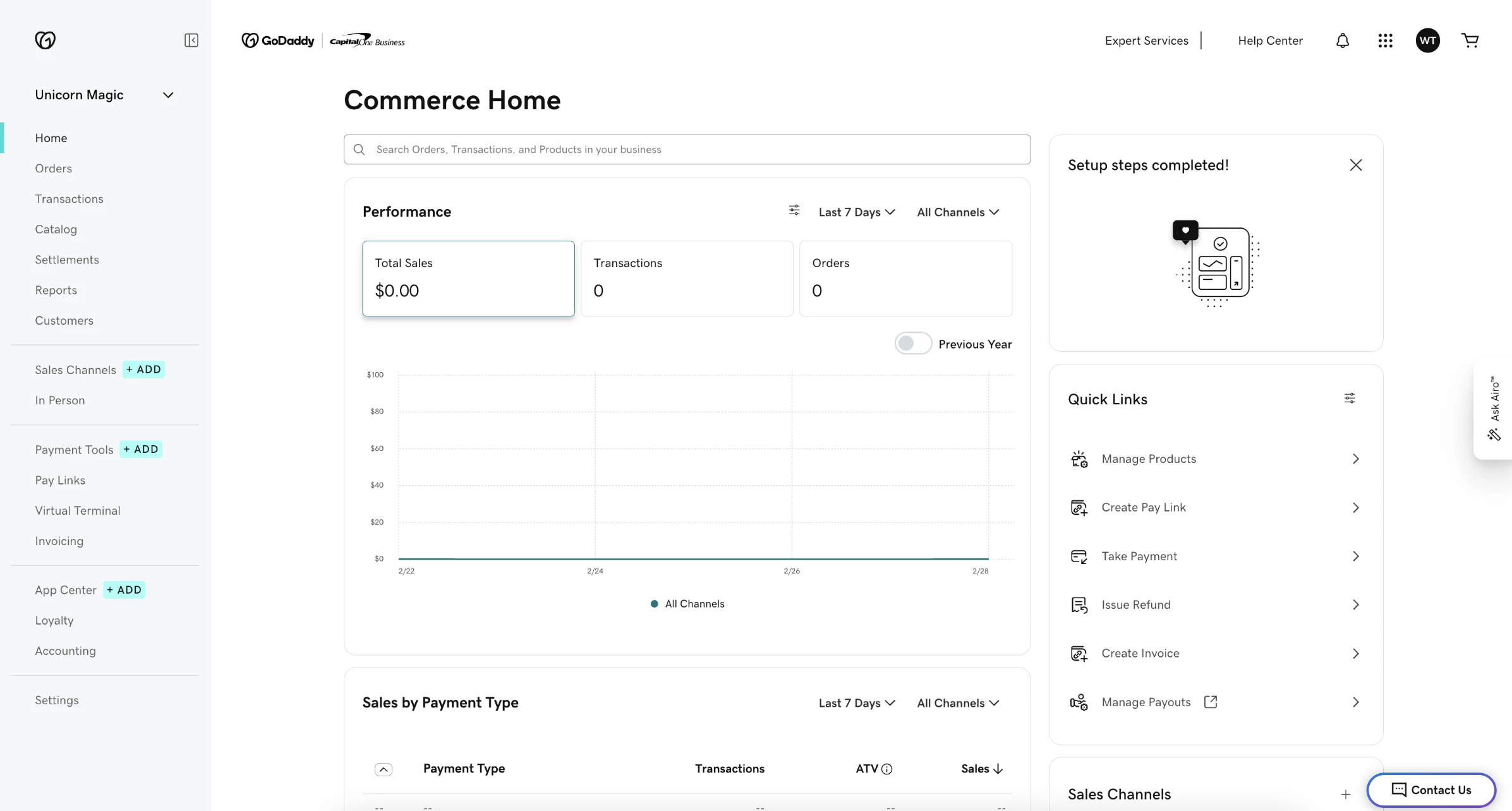Open Settlements in the sidebar
The width and height of the screenshot is (1512, 811).
point(67,260)
